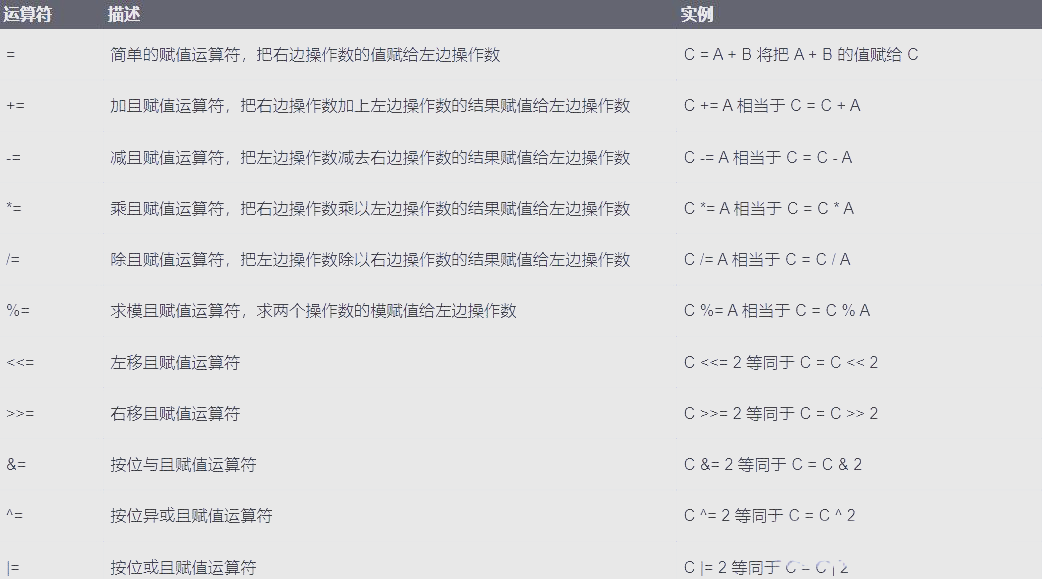The height and width of the screenshot is (579, 1042).
Task: Select the <<= operator cell
Action: 20,362
